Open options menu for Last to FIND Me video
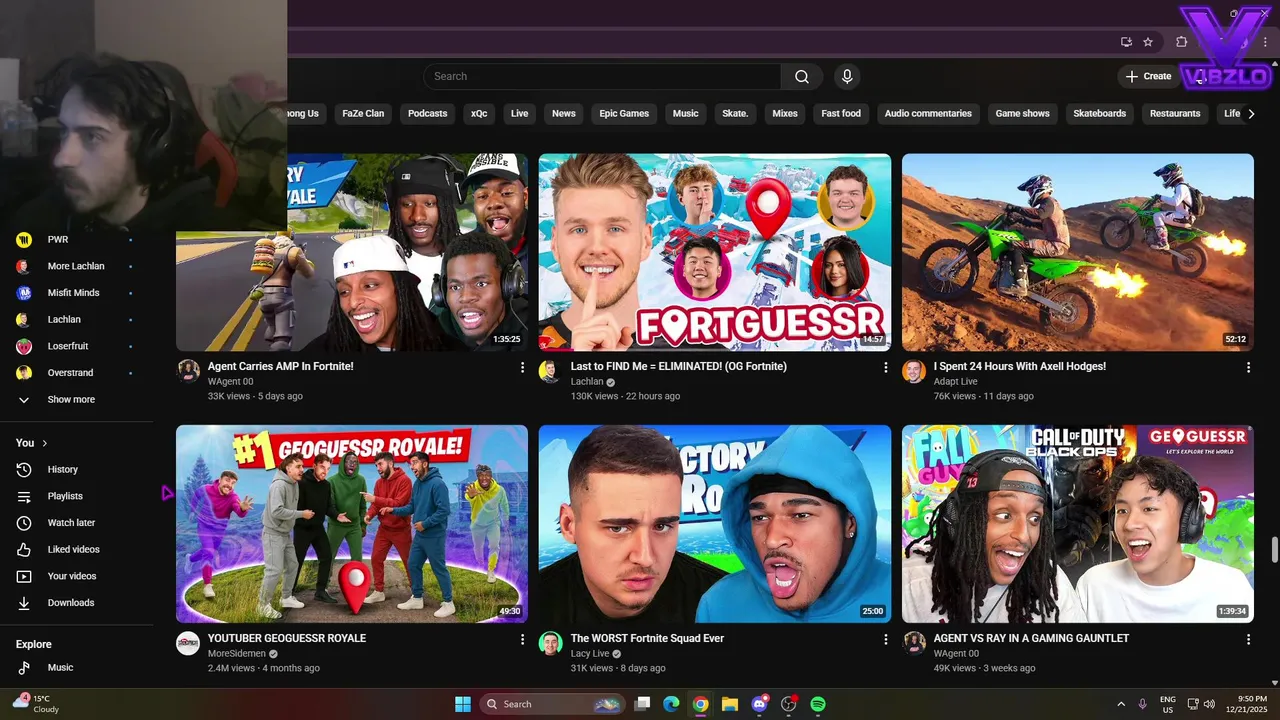The height and width of the screenshot is (720, 1280). coord(885,368)
